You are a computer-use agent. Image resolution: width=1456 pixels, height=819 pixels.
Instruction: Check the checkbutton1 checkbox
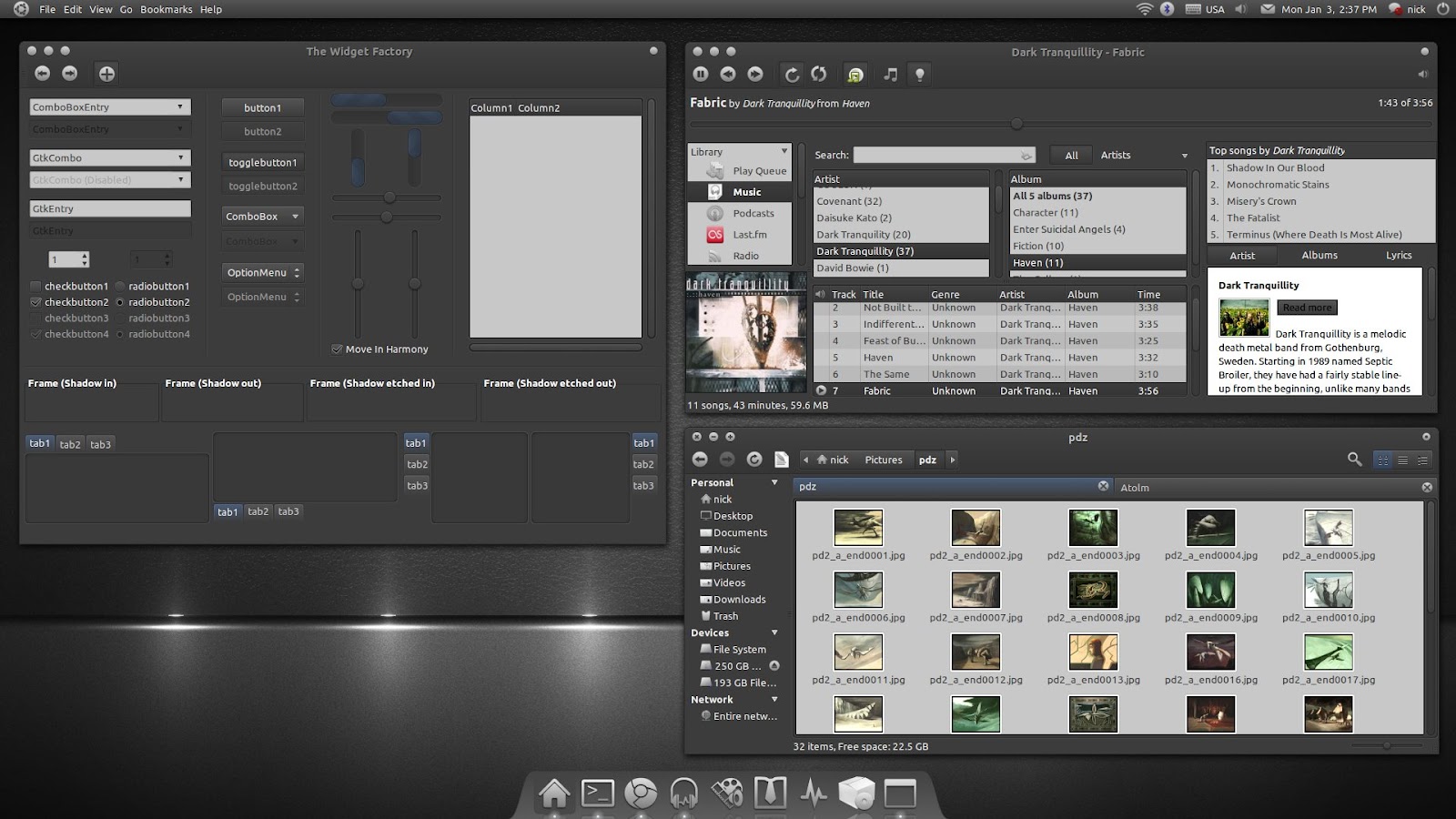click(x=35, y=286)
